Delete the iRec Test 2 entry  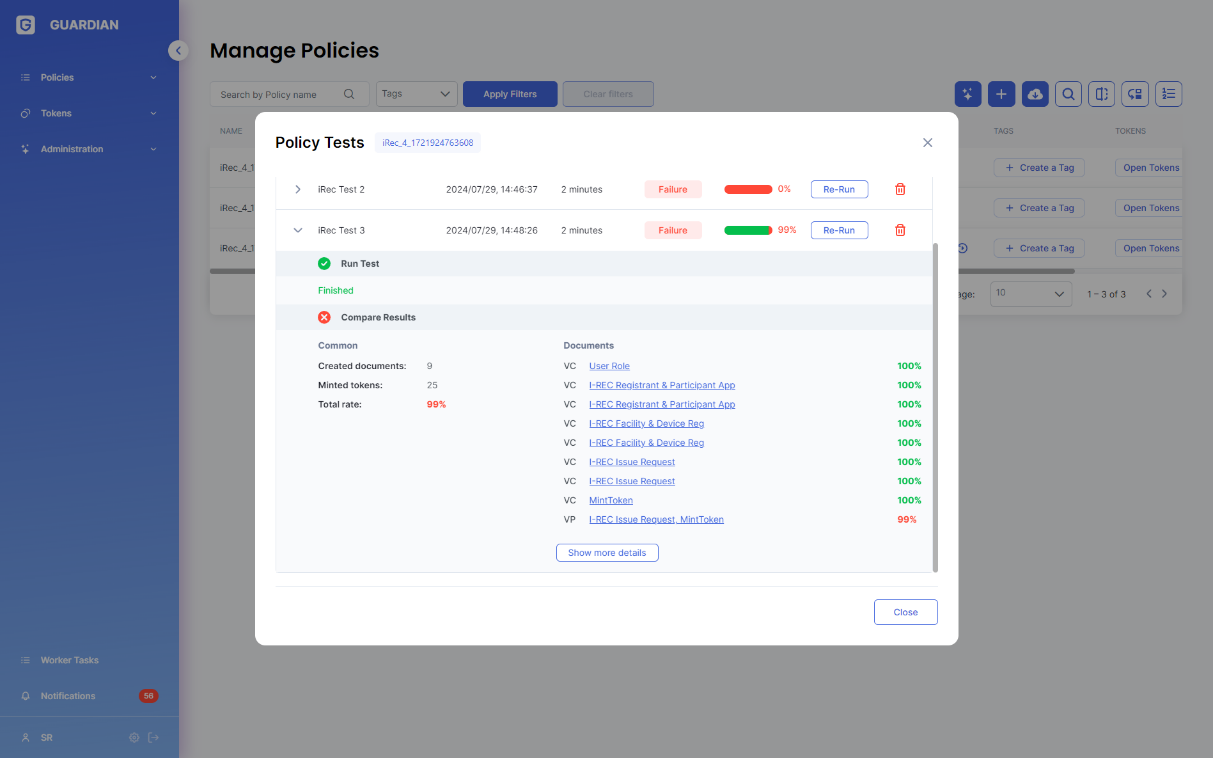(x=900, y=189)
